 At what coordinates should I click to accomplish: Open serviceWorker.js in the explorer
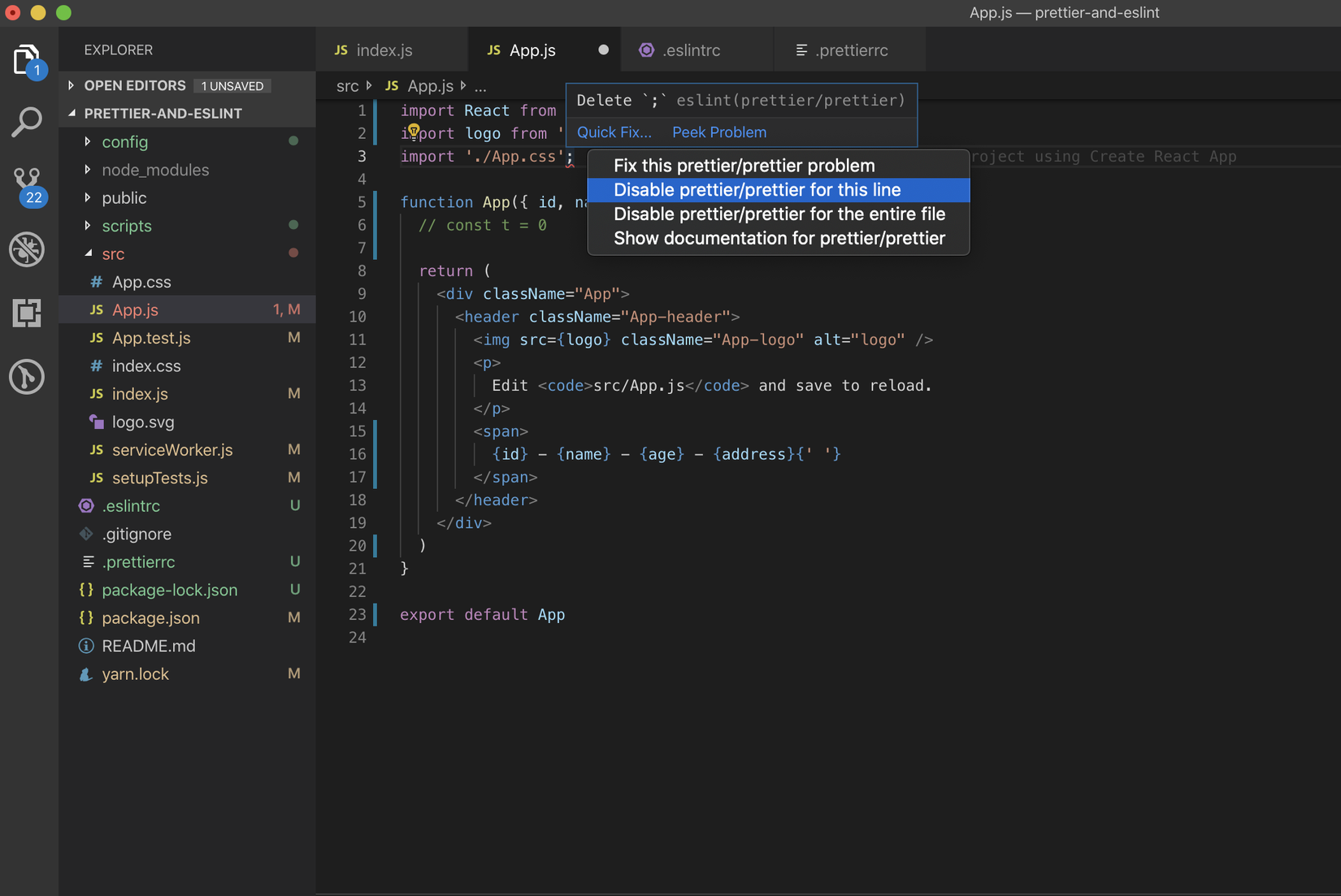coord(172,450)
